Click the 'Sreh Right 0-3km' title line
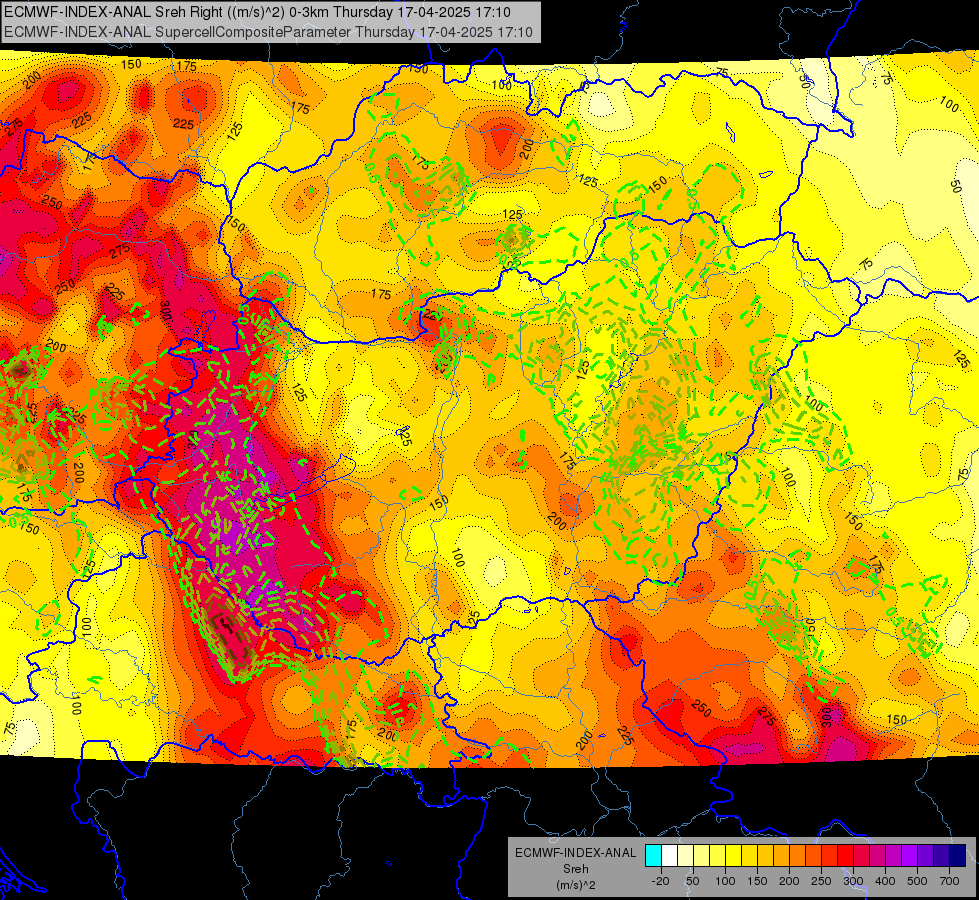This screenshot has width=979, height=900. click(257, 12)
